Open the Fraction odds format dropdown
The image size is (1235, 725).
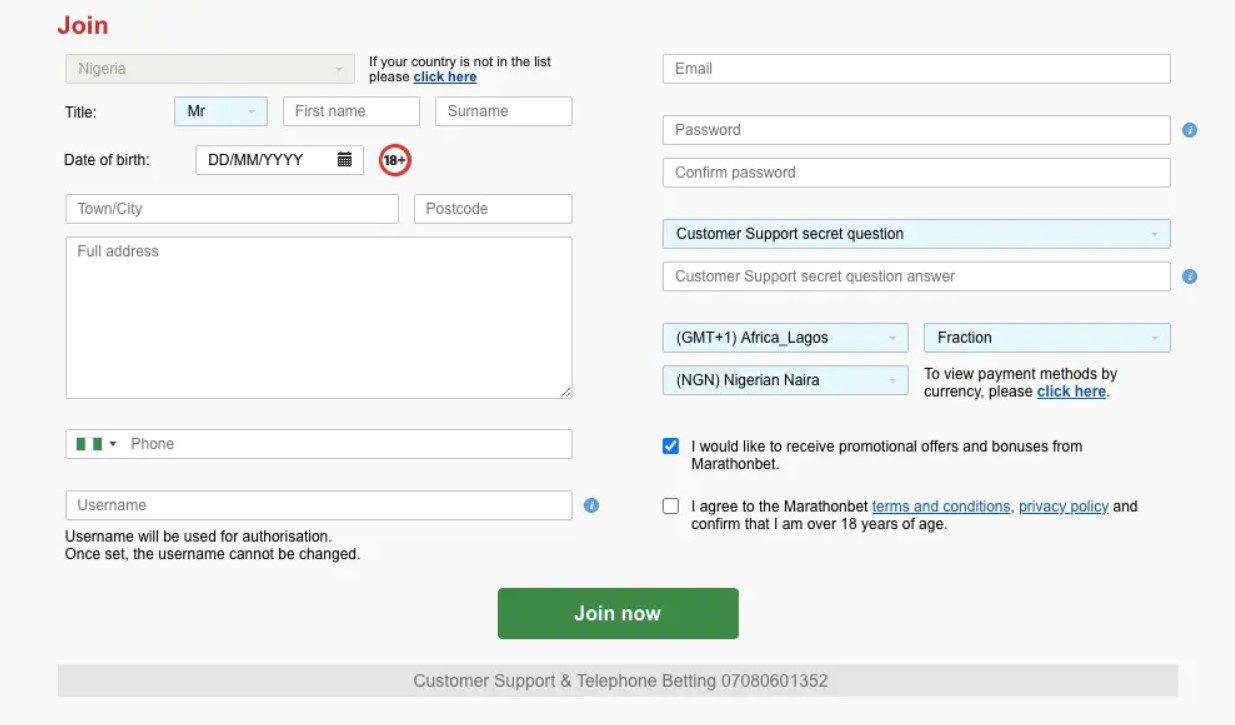[1047, 338]
